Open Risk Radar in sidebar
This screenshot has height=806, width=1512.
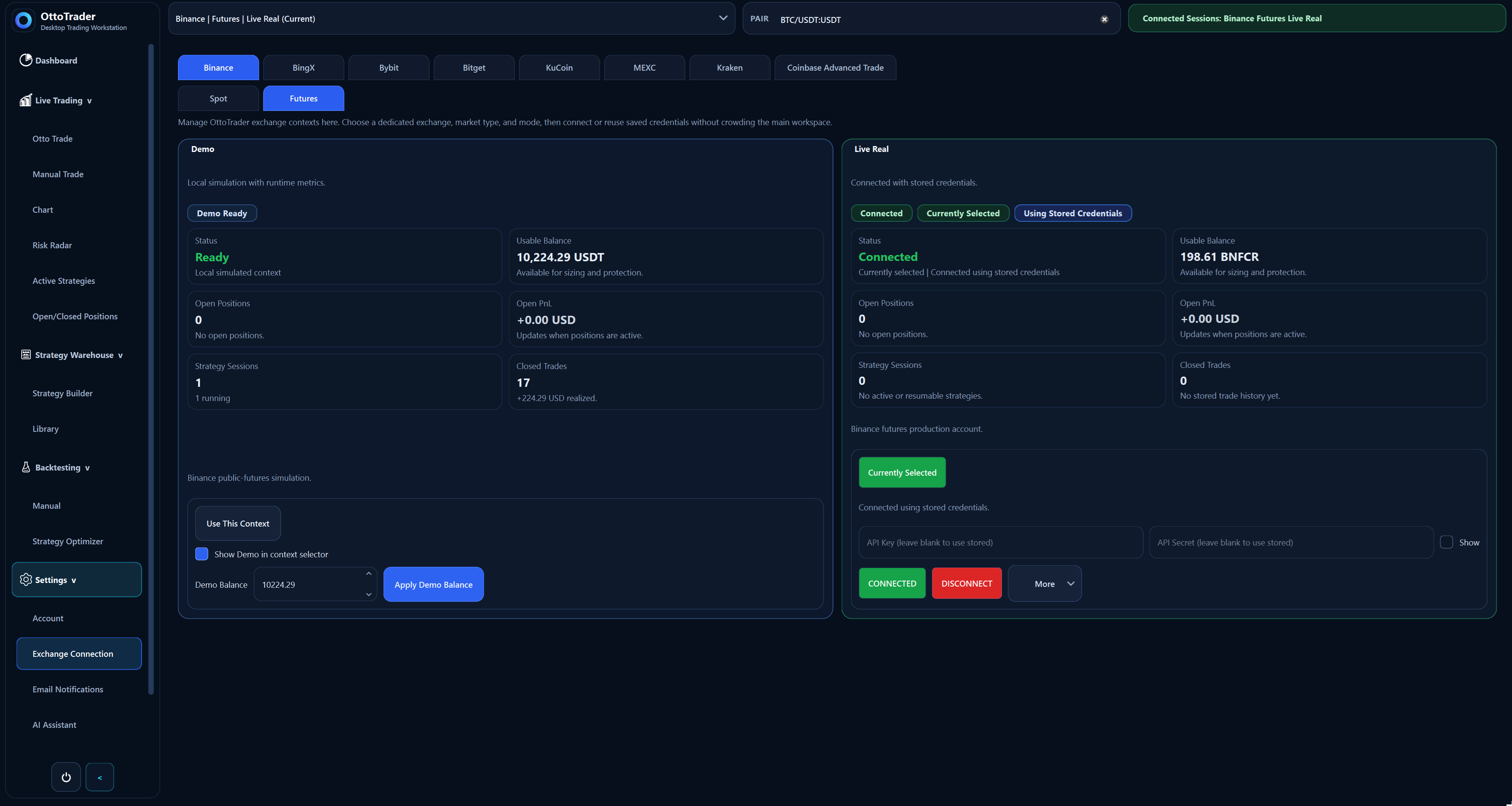click(x=52, y=246)
